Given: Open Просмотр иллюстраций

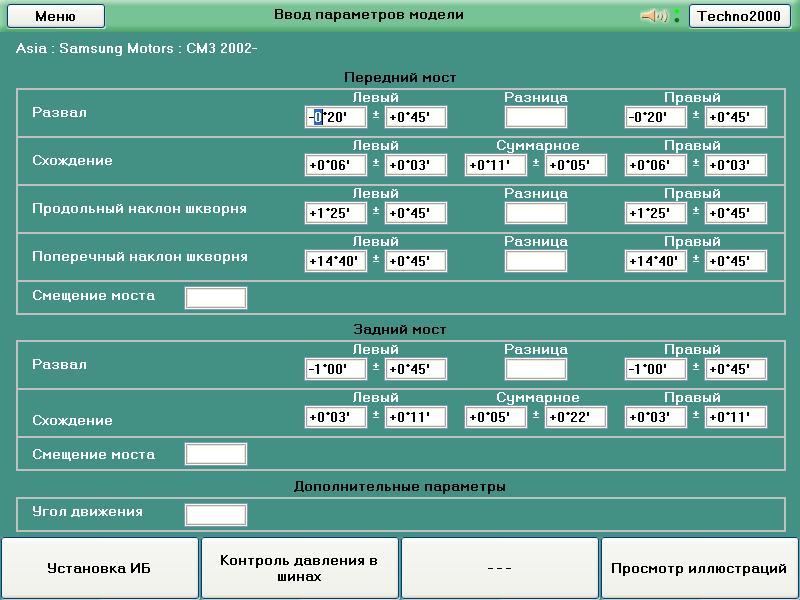Looking at the screenshot, I should (x=699, y=568).
